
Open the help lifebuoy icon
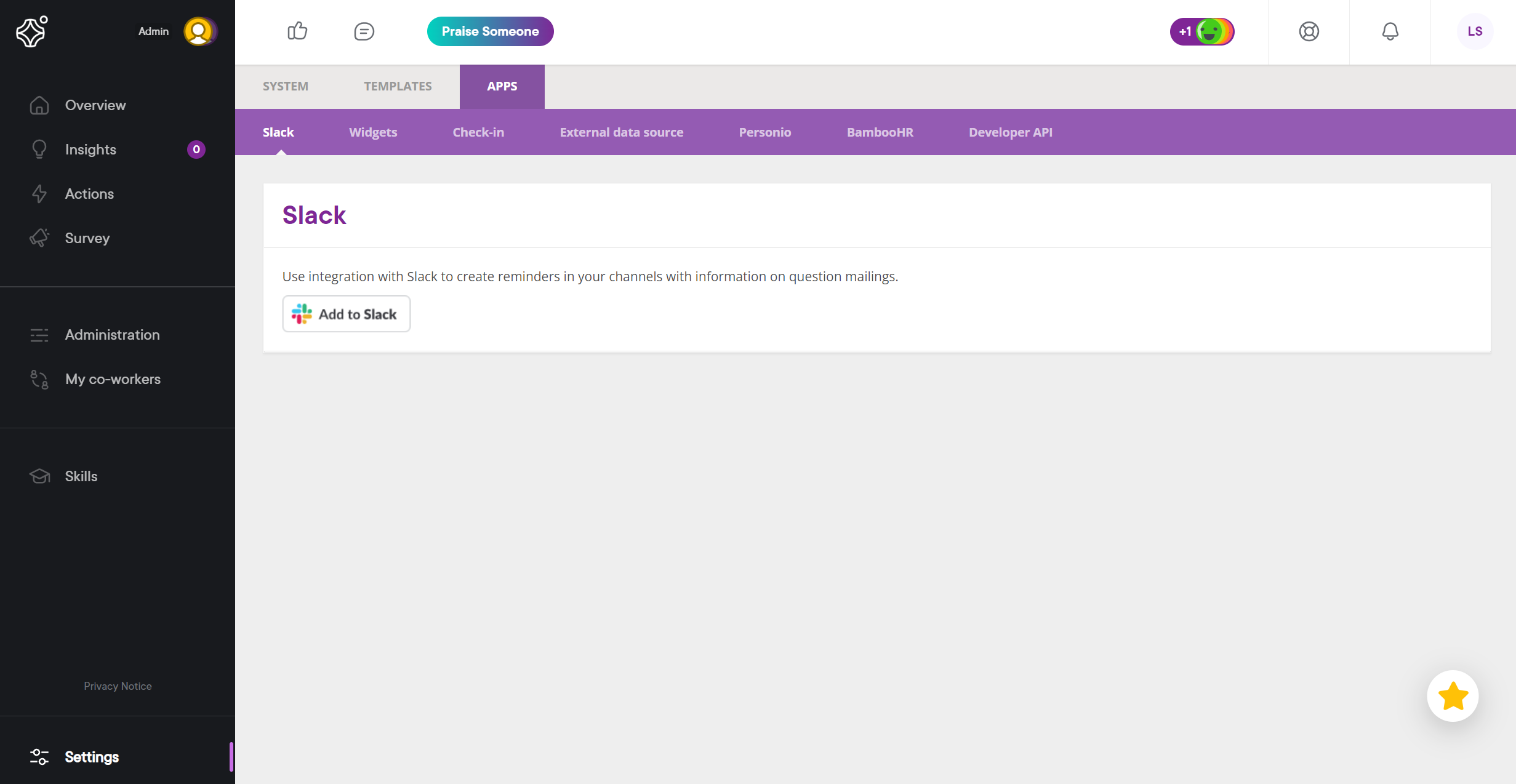tap(1309, 31)
